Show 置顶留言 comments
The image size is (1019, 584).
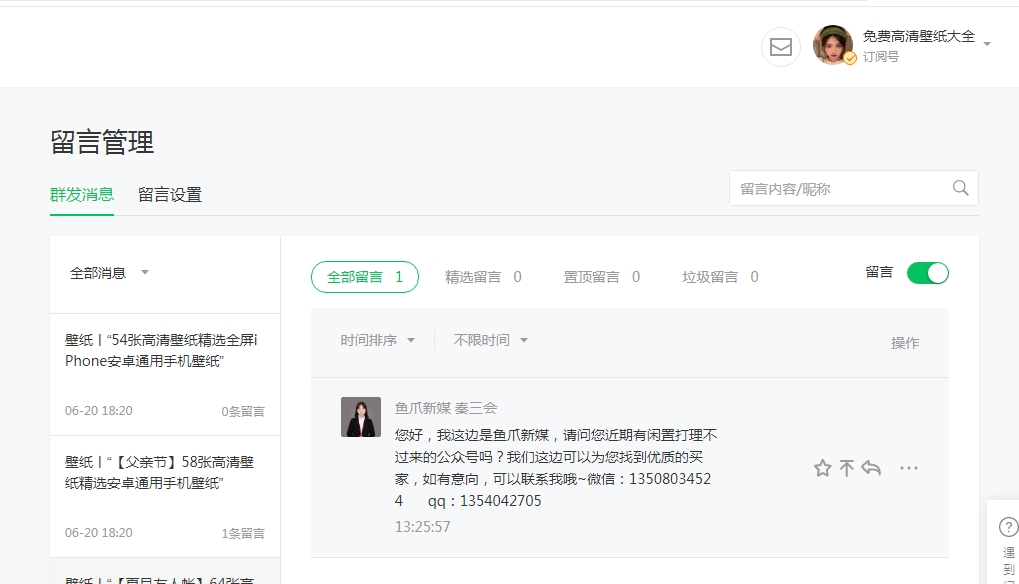click(601, 277)
